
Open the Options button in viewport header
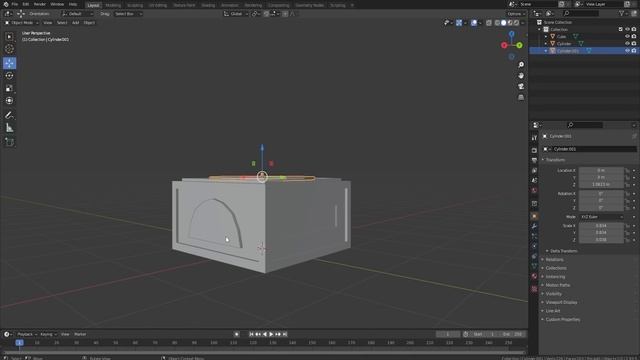(x=516, y=14)
